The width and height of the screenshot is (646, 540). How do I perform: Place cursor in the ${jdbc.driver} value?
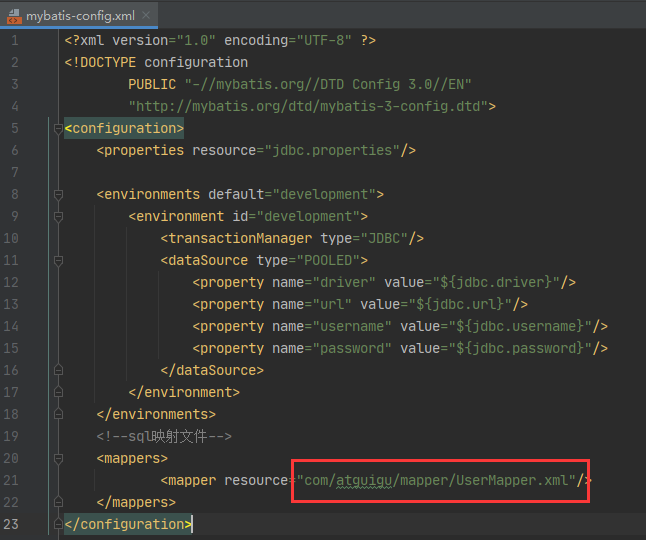[x=496, y=282]
